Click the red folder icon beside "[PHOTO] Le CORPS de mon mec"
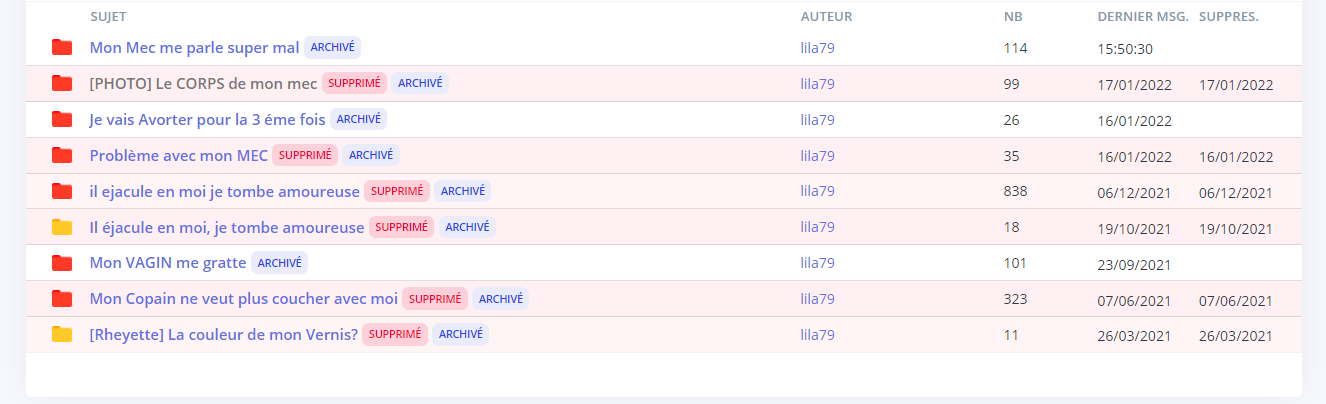Screen dimensions: 1326x404 click(x=62, y=83)
